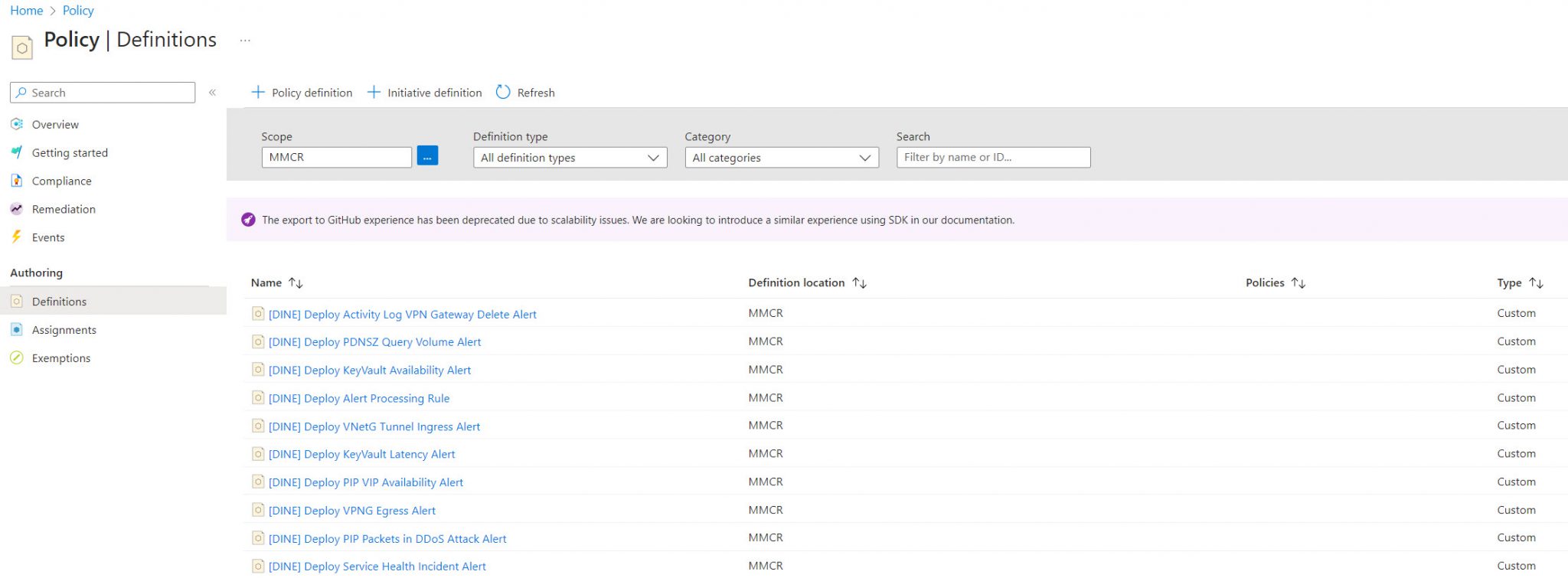Collapse the left navigation pane
The height and width of the screenshot is (578, 1568).
pyautogui.click(x=212, y=93)
